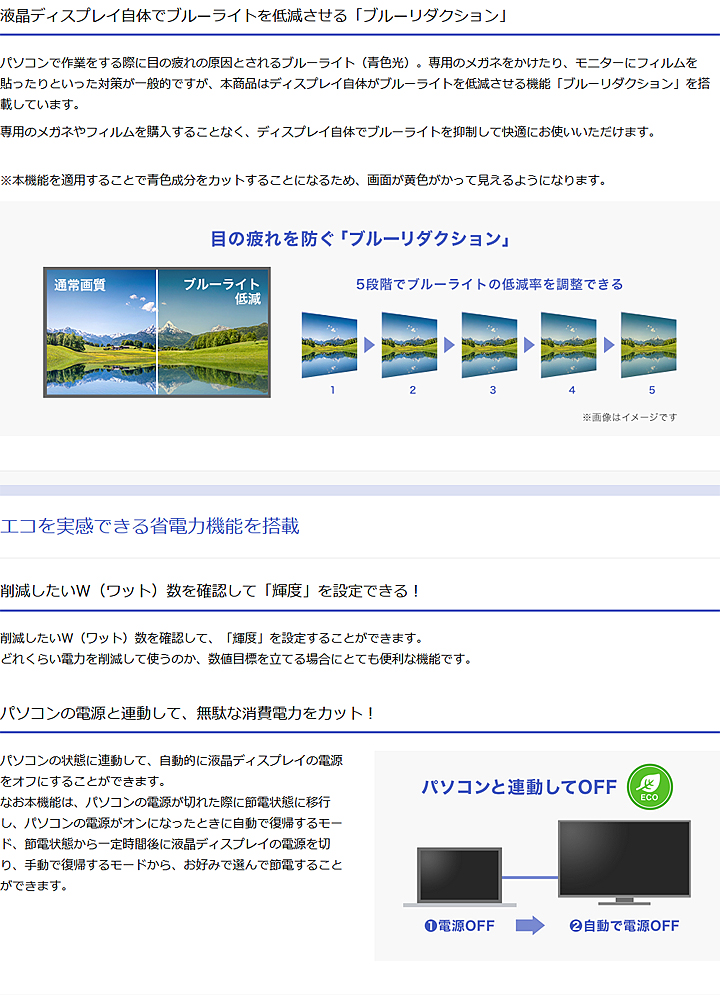
Task: Click the ブルーライト低減 half of comparison image
Action: (x=213, y=333)
